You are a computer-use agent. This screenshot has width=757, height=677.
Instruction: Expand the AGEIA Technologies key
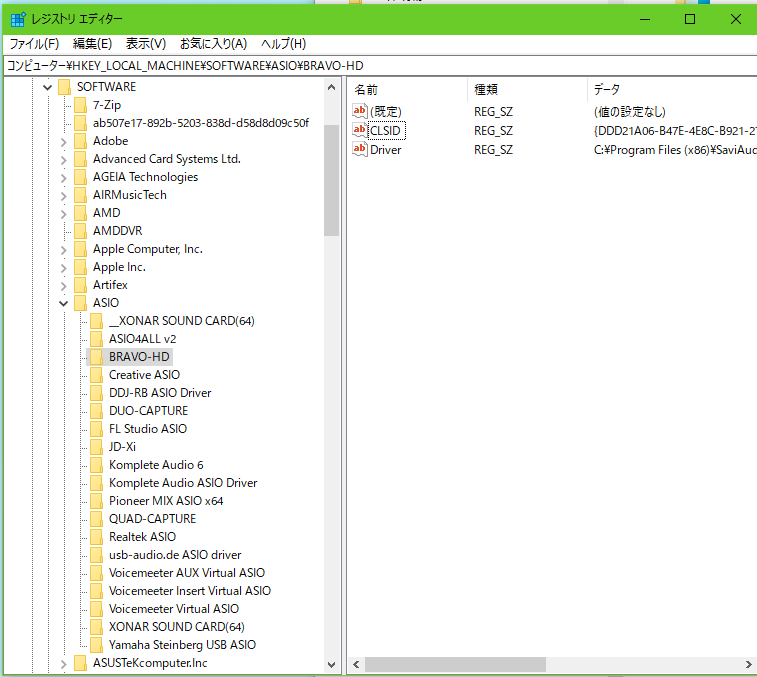coord(63,178)
